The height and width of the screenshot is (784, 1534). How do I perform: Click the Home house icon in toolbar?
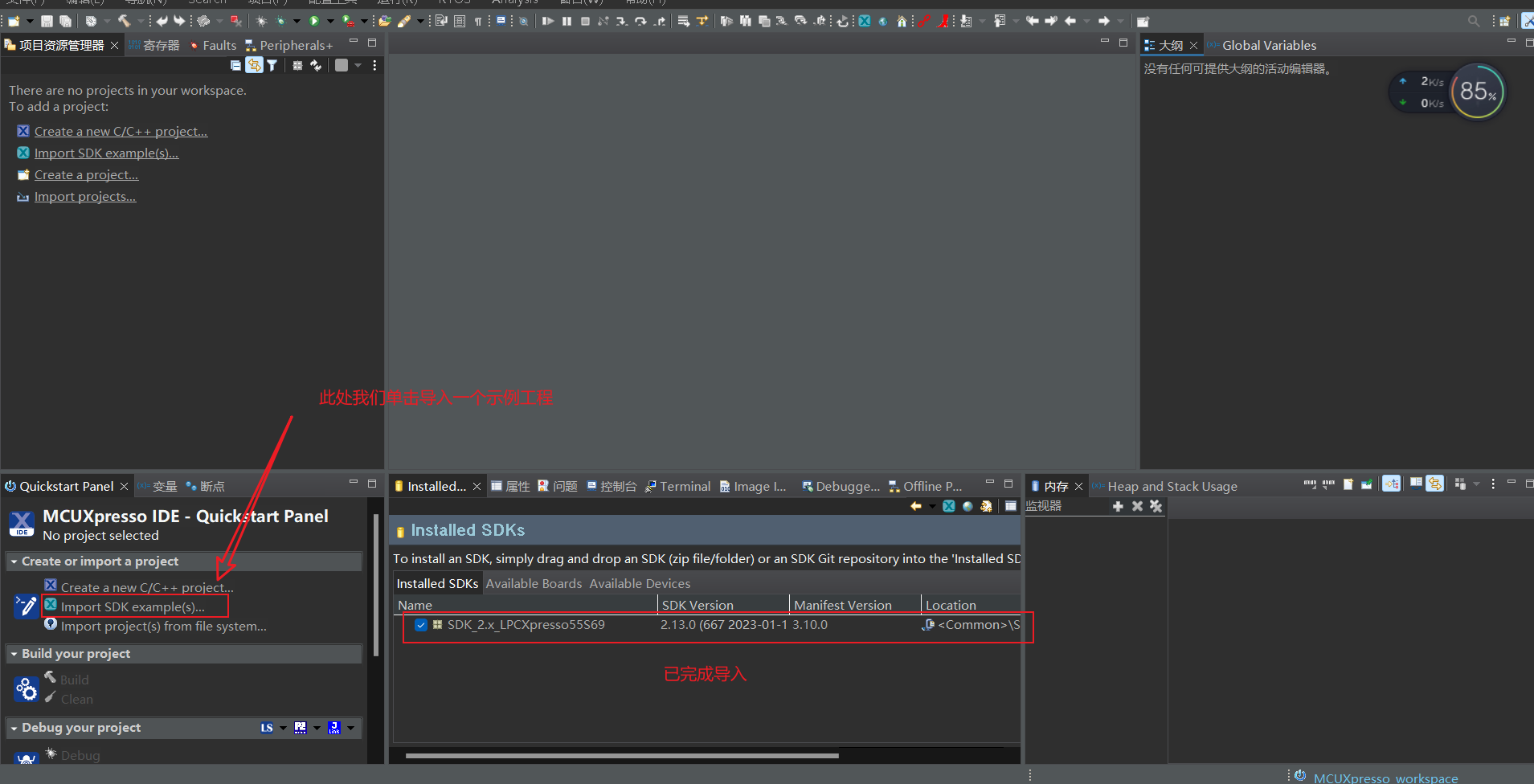[x=902, y=21]
